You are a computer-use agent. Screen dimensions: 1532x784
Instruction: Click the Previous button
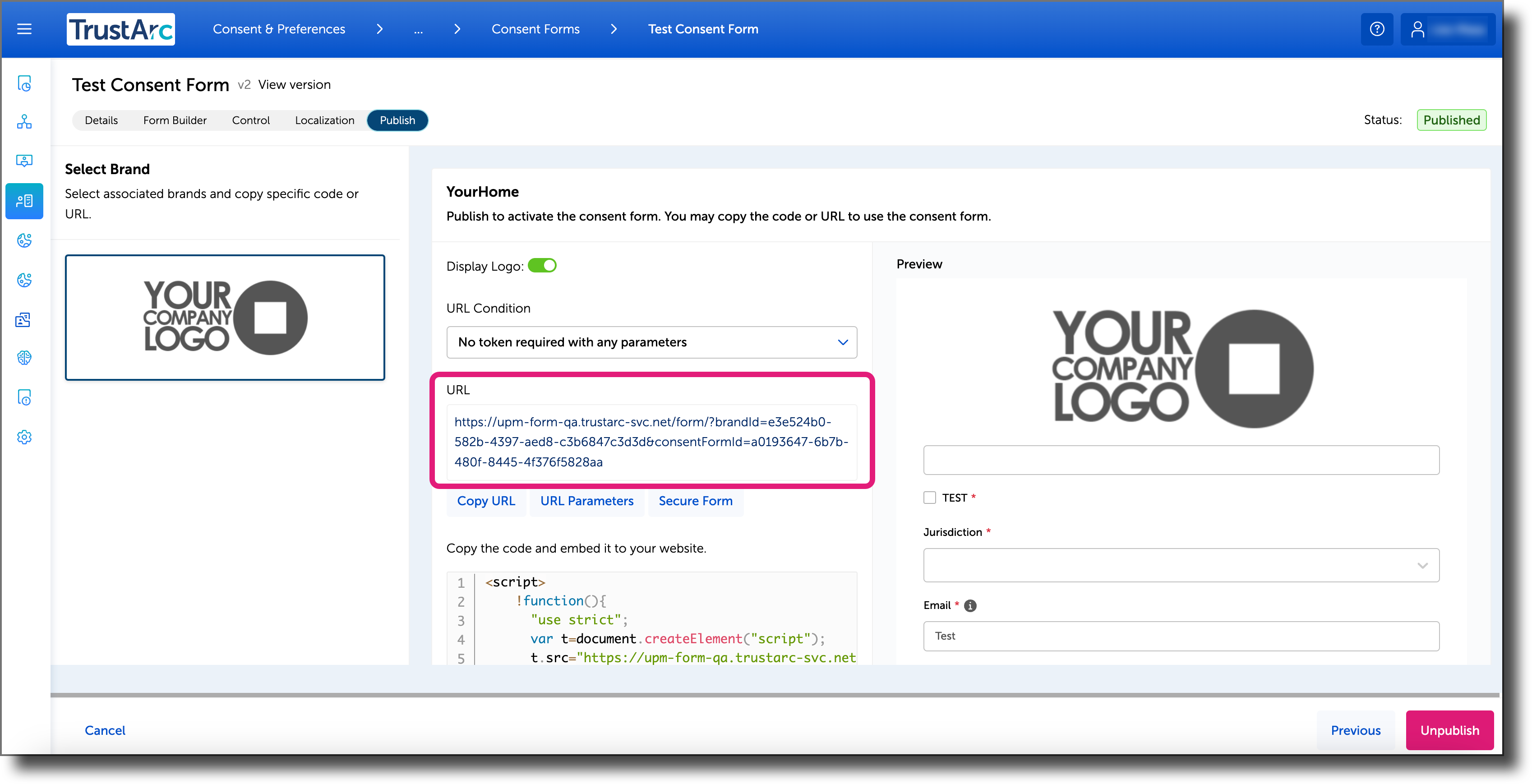[x=1355, y=730]
